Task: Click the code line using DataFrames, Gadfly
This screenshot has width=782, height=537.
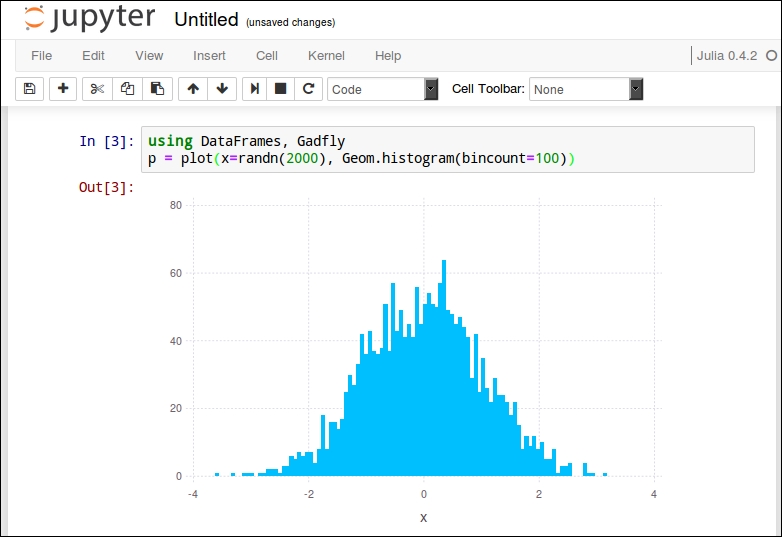Action: 246,142
